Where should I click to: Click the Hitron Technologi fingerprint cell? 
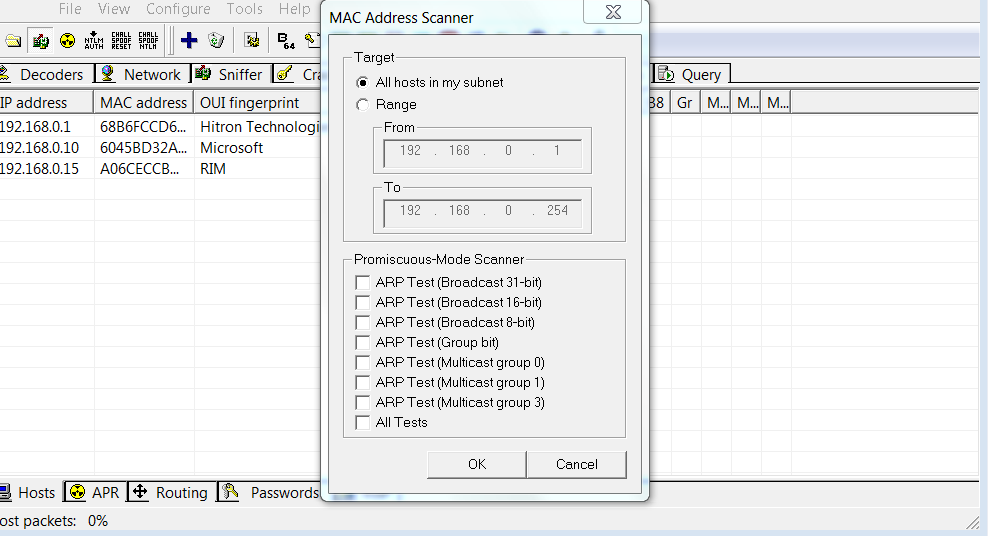[260, 127]
